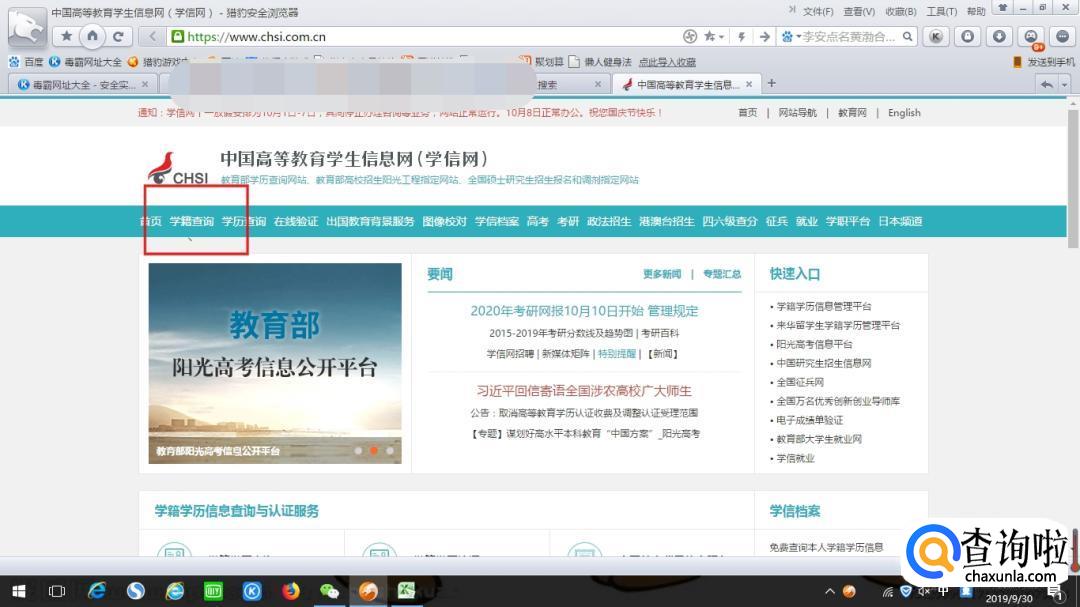
Task: Open 阳光高考信息平台 quick entry
Action: (x=814, y=344)
